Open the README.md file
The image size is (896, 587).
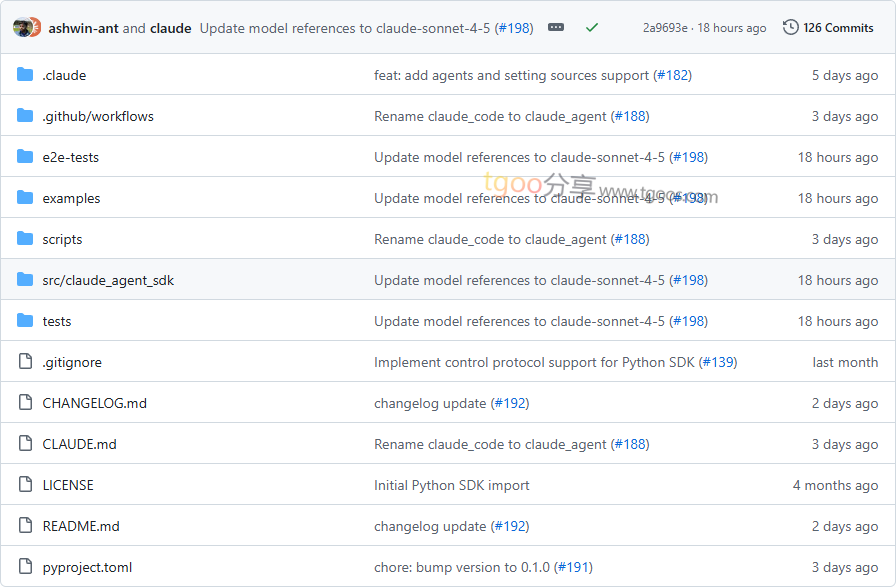81,526
